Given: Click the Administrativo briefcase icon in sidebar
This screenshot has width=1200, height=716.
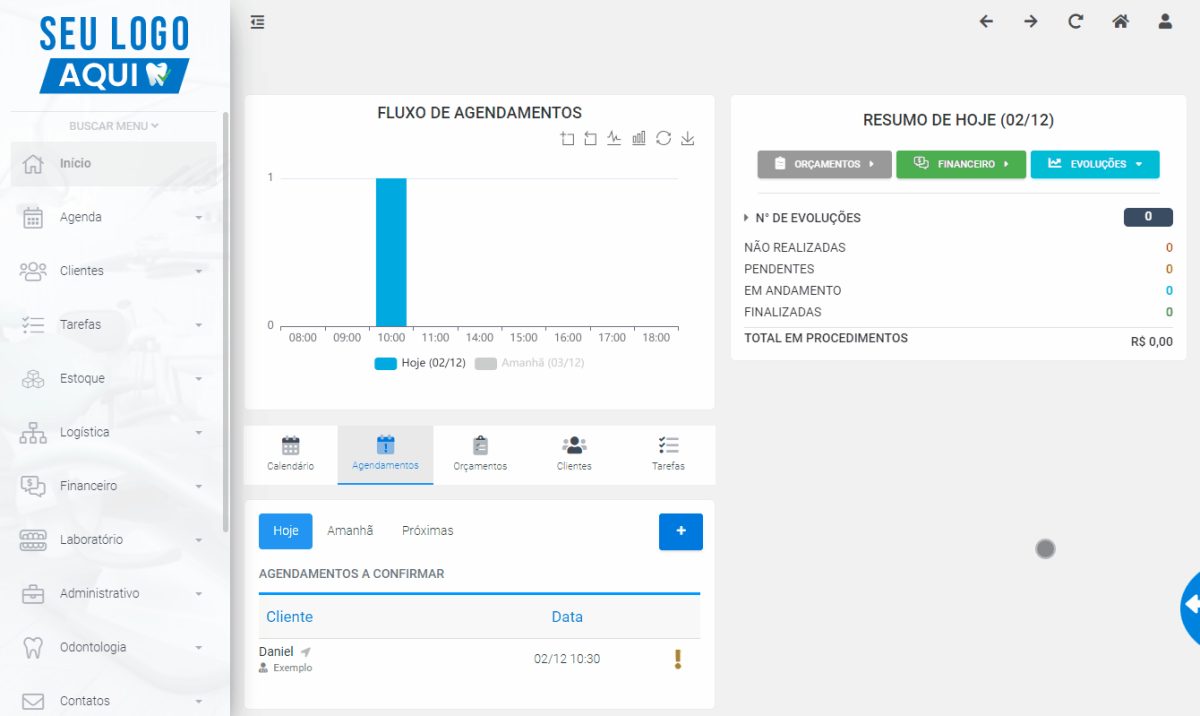Looking at the screenshot, I should 33,594.
